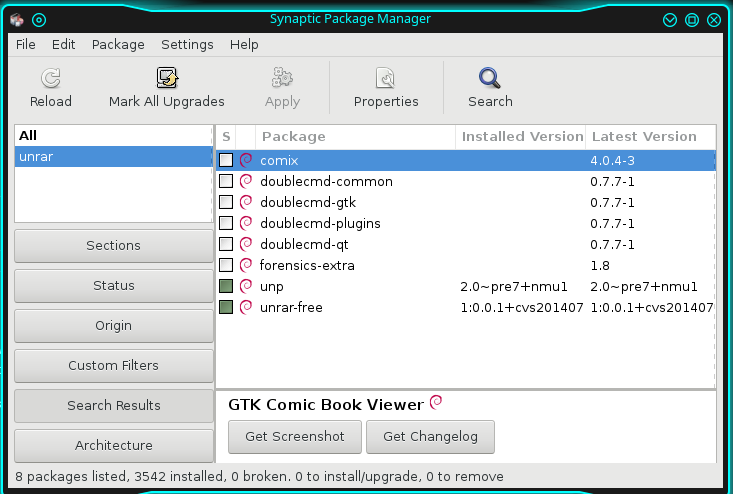Click the Debian swirl after GTK Comic Book Viewer
Screen dimensions: 733x494
(x=436, y=403)
